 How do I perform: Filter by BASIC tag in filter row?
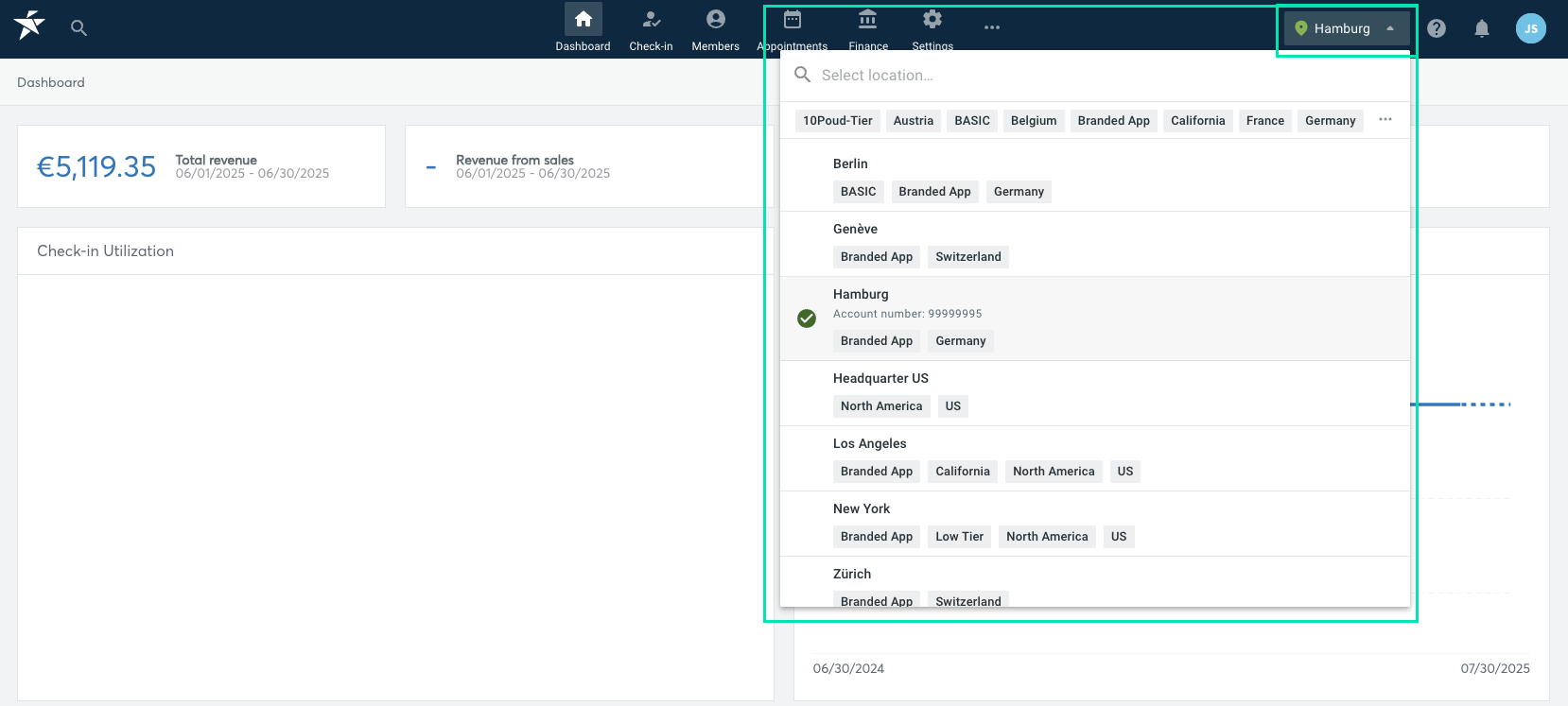[x=972, y=121]
